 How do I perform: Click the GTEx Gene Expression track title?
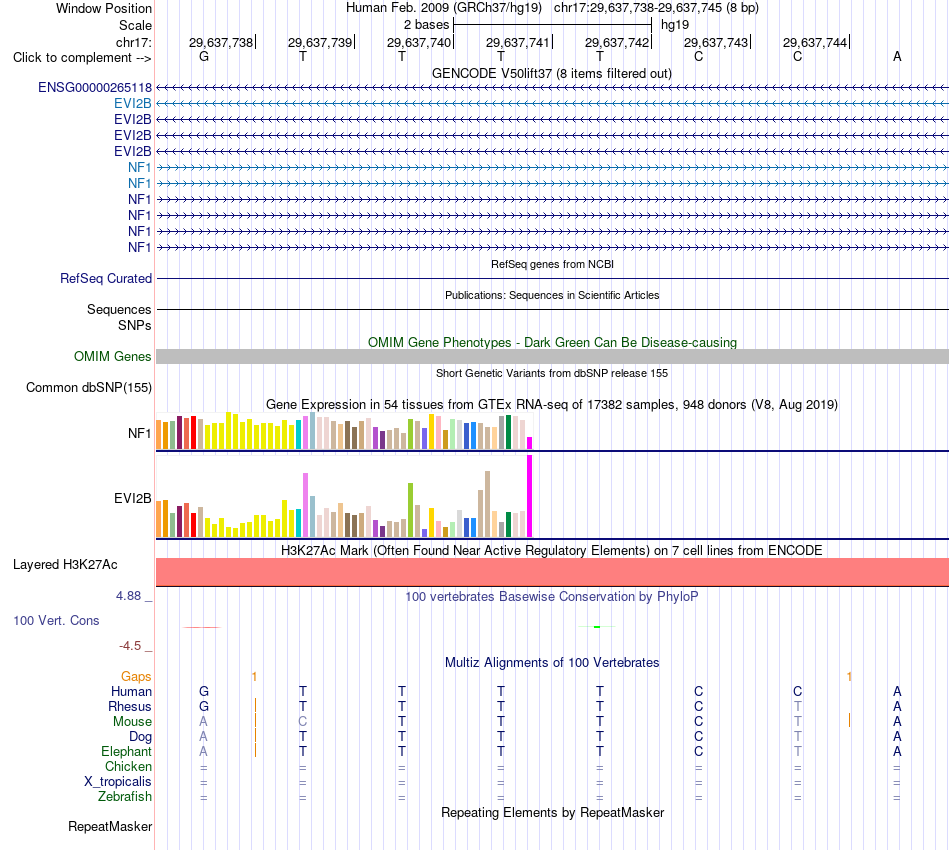pos(552,405)
